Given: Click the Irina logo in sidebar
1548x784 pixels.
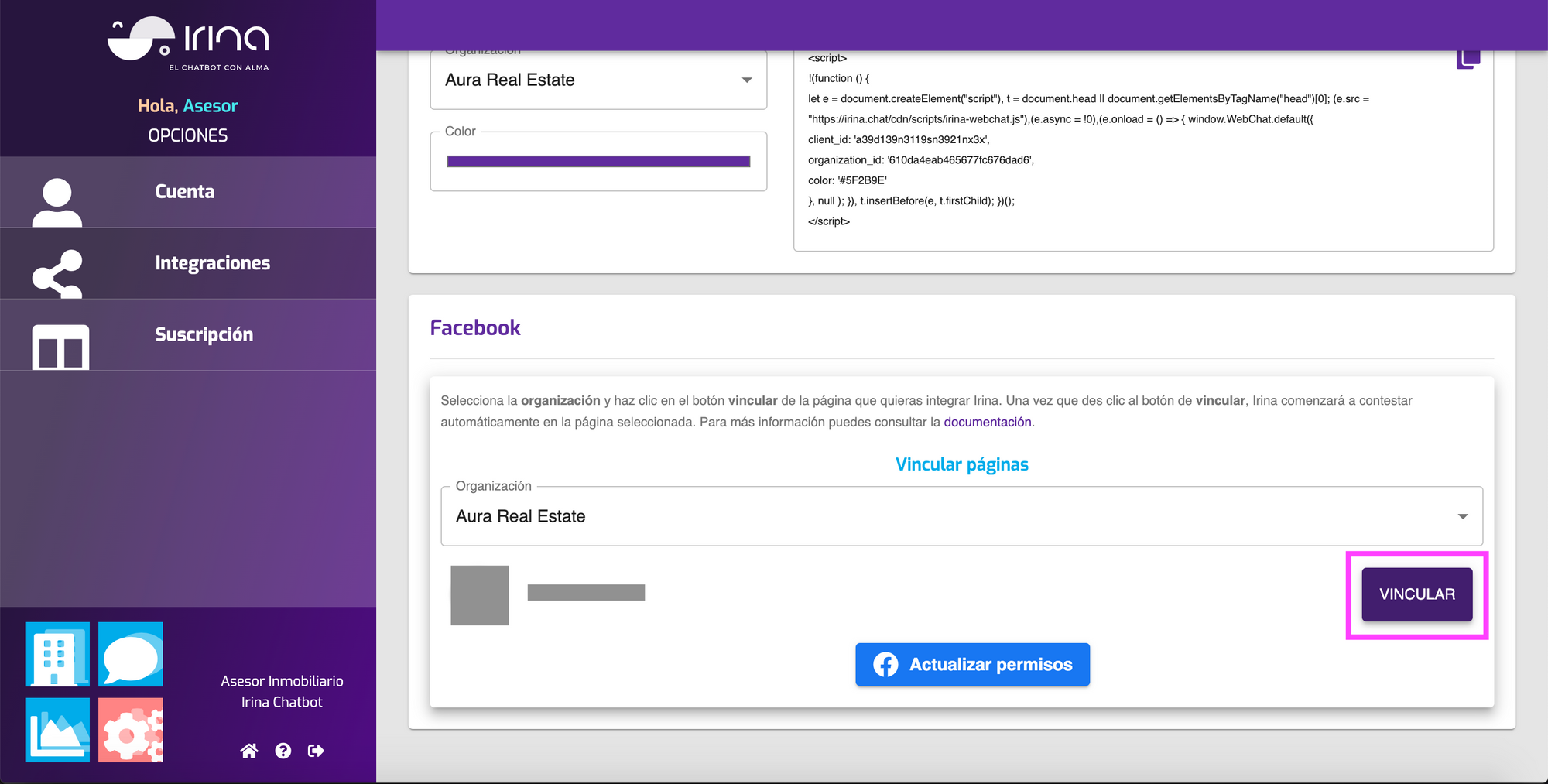Looking at the screenshot, I should pyautogui.click(x=188, y=44).
